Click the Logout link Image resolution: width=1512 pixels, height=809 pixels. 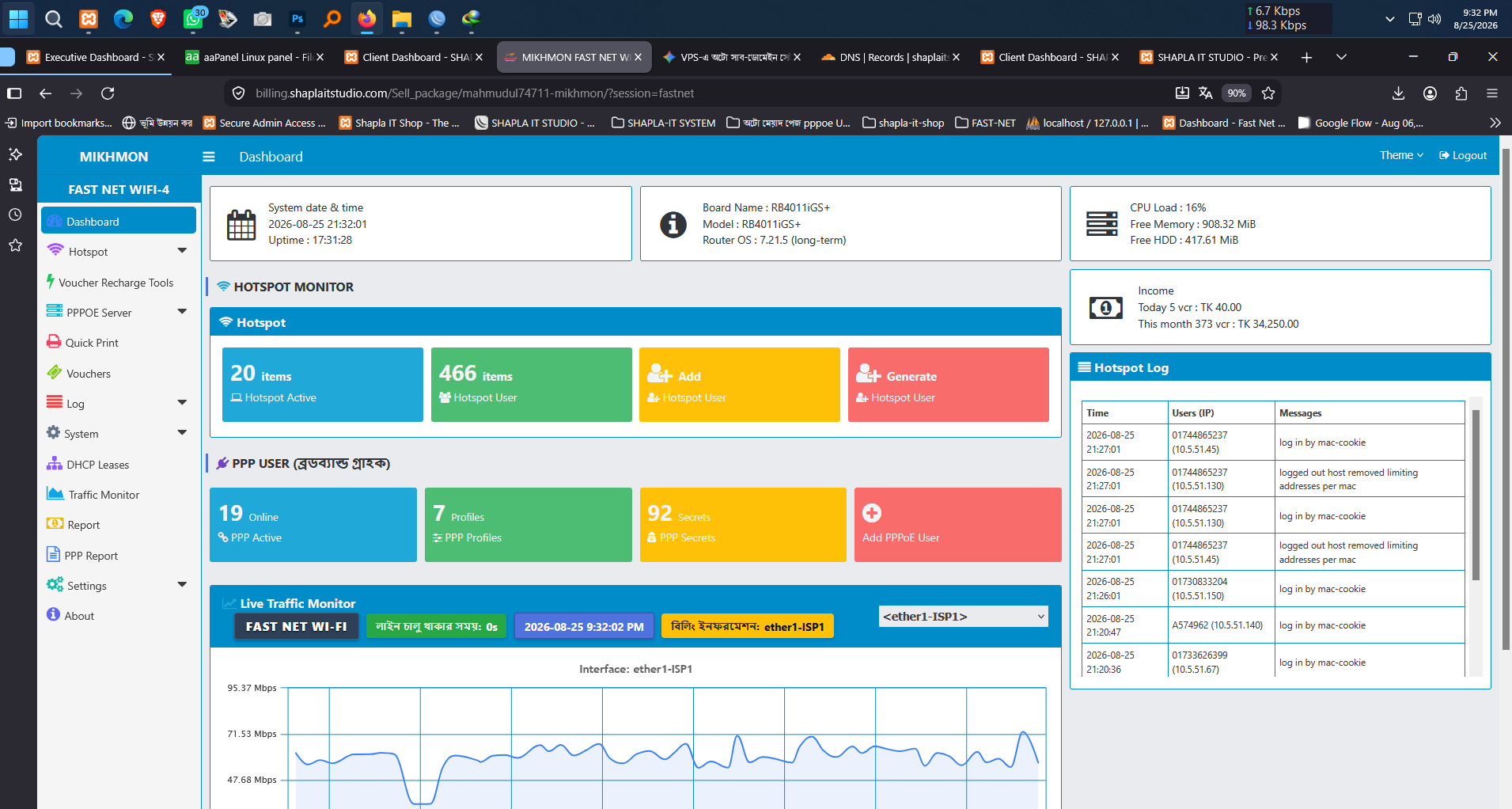1463,155
